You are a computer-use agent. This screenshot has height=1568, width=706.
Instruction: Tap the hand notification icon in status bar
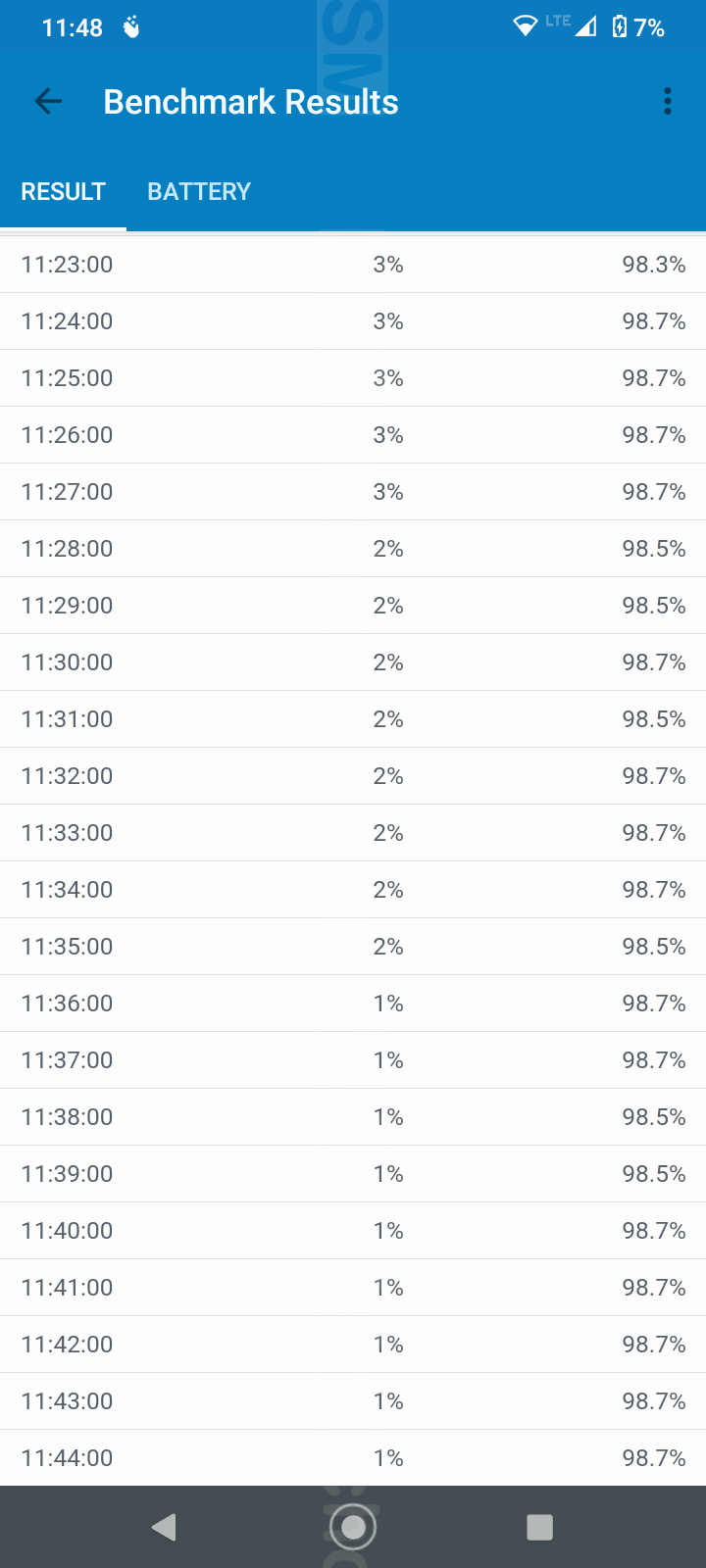(x=131, y=27)
